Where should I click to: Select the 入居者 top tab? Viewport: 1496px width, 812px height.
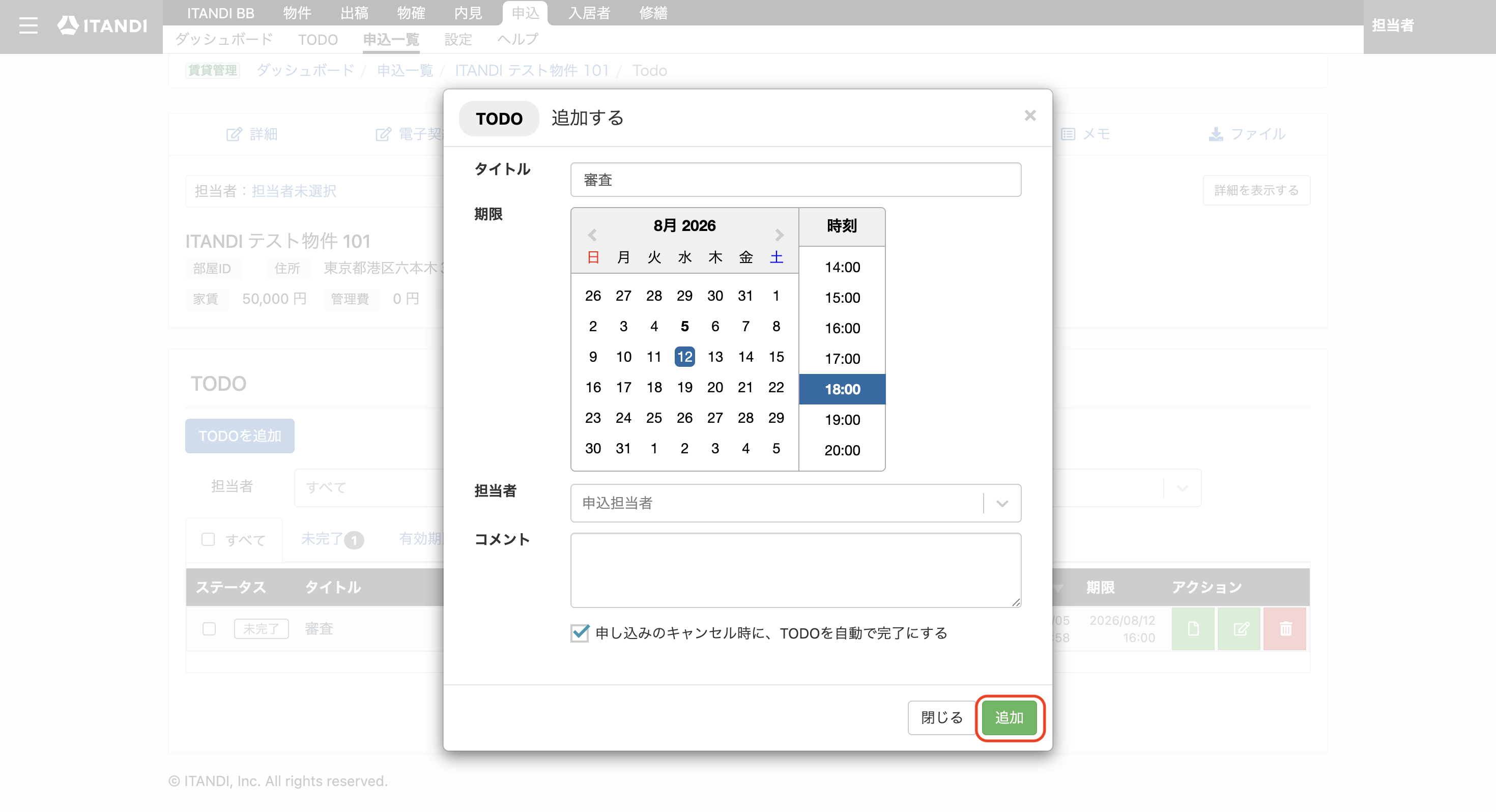pyautogui.click(x=589, y=13)
